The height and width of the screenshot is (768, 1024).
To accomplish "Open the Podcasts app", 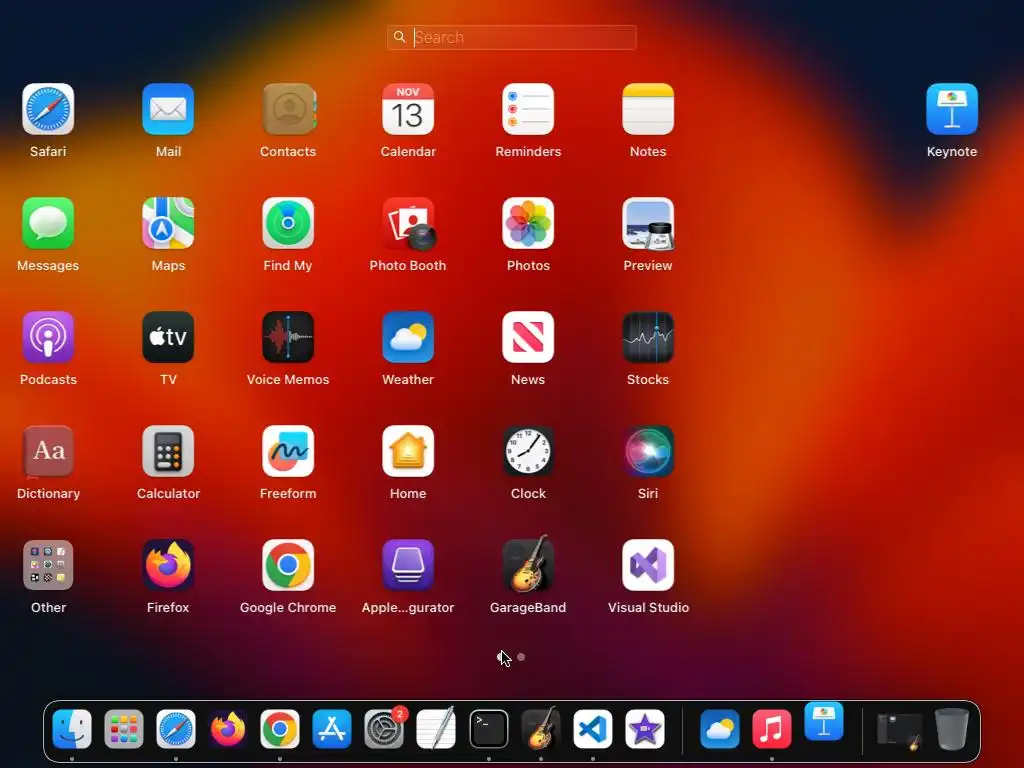I will 48,337.
